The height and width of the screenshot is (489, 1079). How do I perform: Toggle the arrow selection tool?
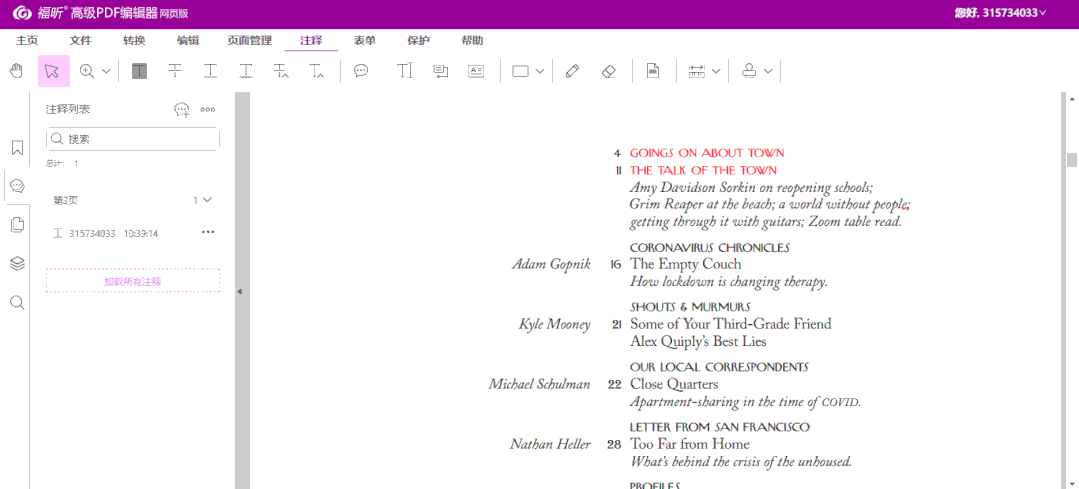point(53,71)
